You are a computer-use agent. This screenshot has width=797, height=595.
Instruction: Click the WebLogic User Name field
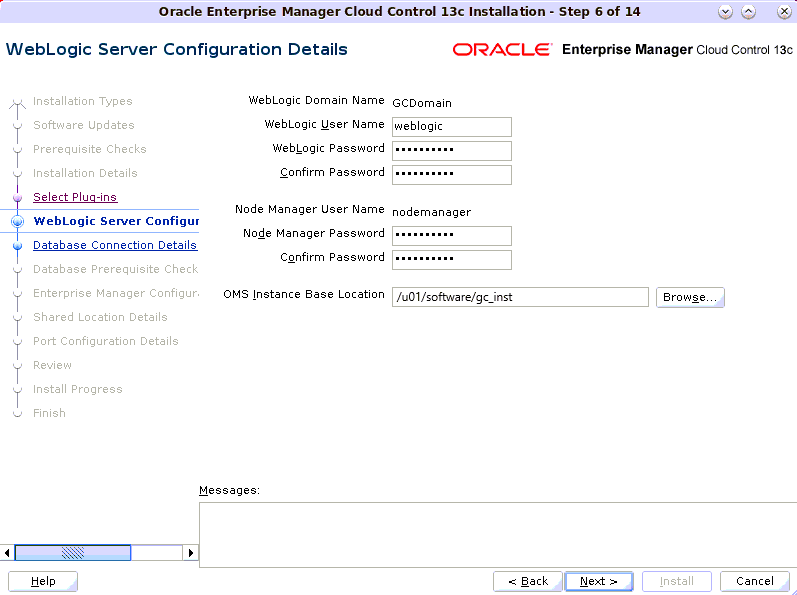451,127
